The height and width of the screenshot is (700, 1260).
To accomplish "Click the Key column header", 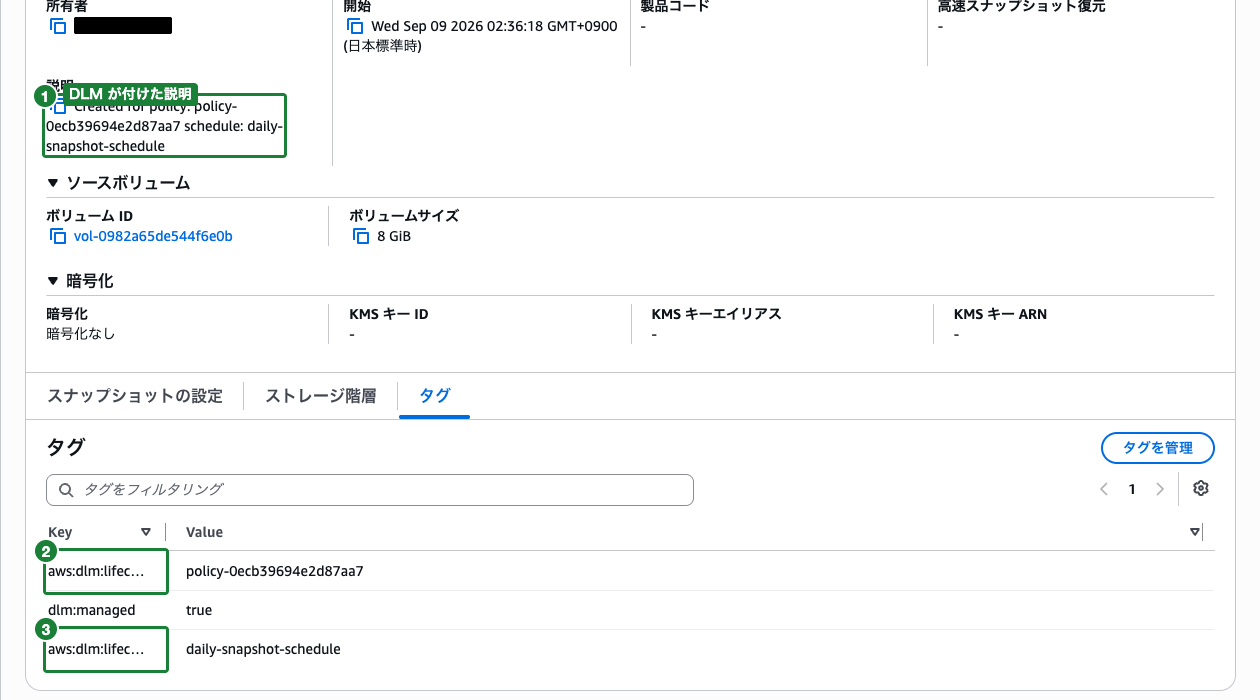I will [60, 532].
